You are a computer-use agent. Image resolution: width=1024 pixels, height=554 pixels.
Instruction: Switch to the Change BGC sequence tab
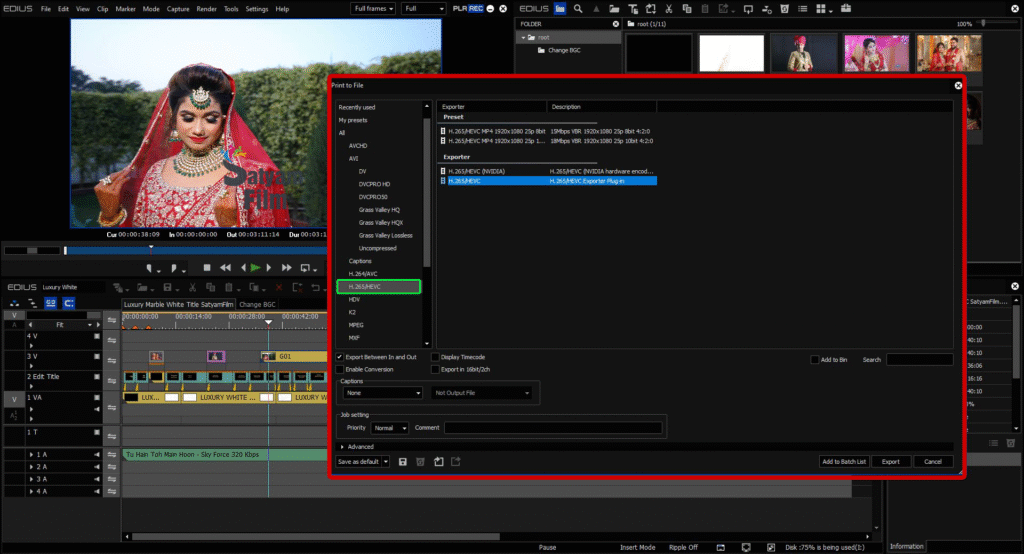[x=257, y=304]
